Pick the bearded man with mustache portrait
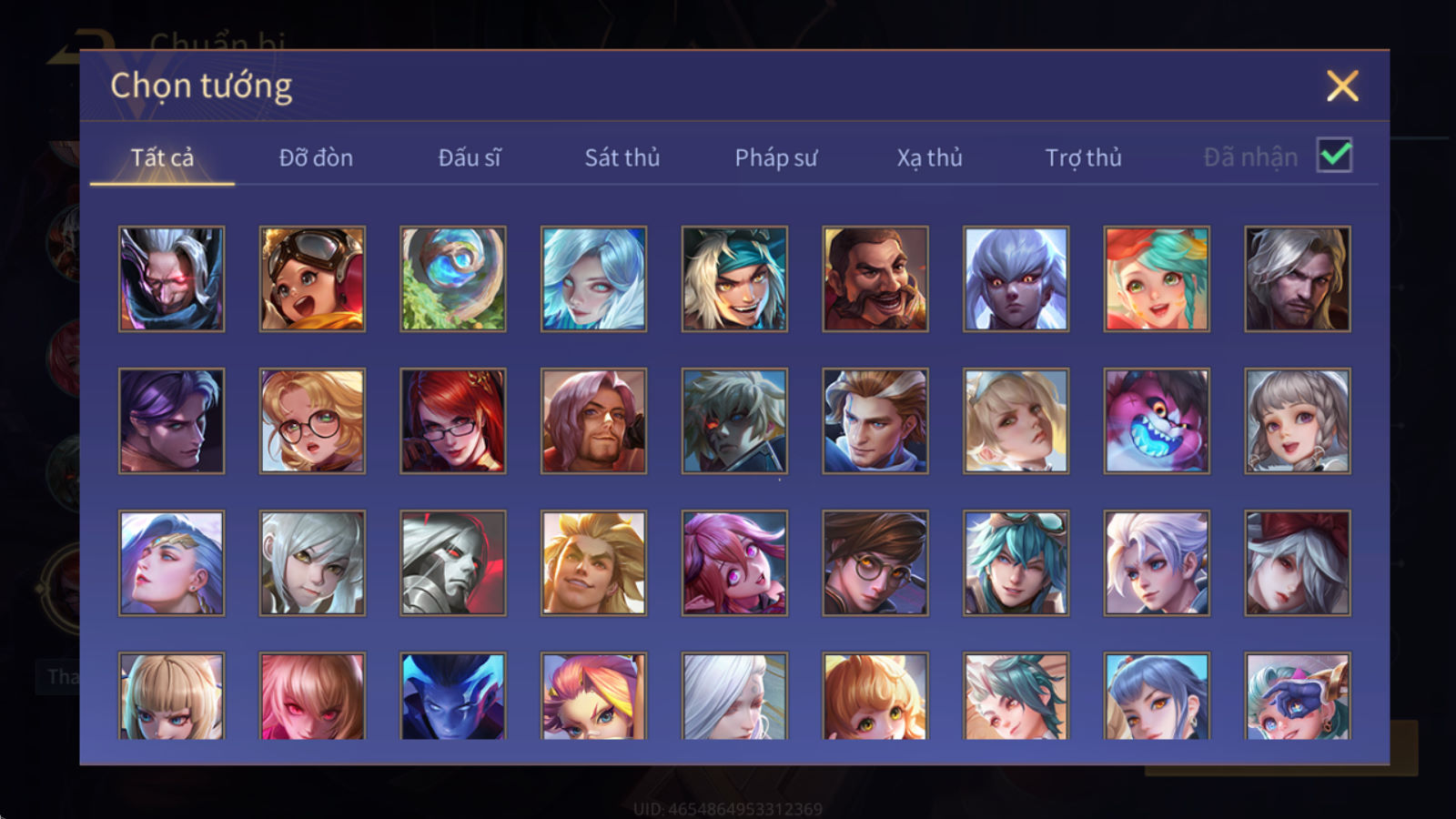 coord(875,278)
